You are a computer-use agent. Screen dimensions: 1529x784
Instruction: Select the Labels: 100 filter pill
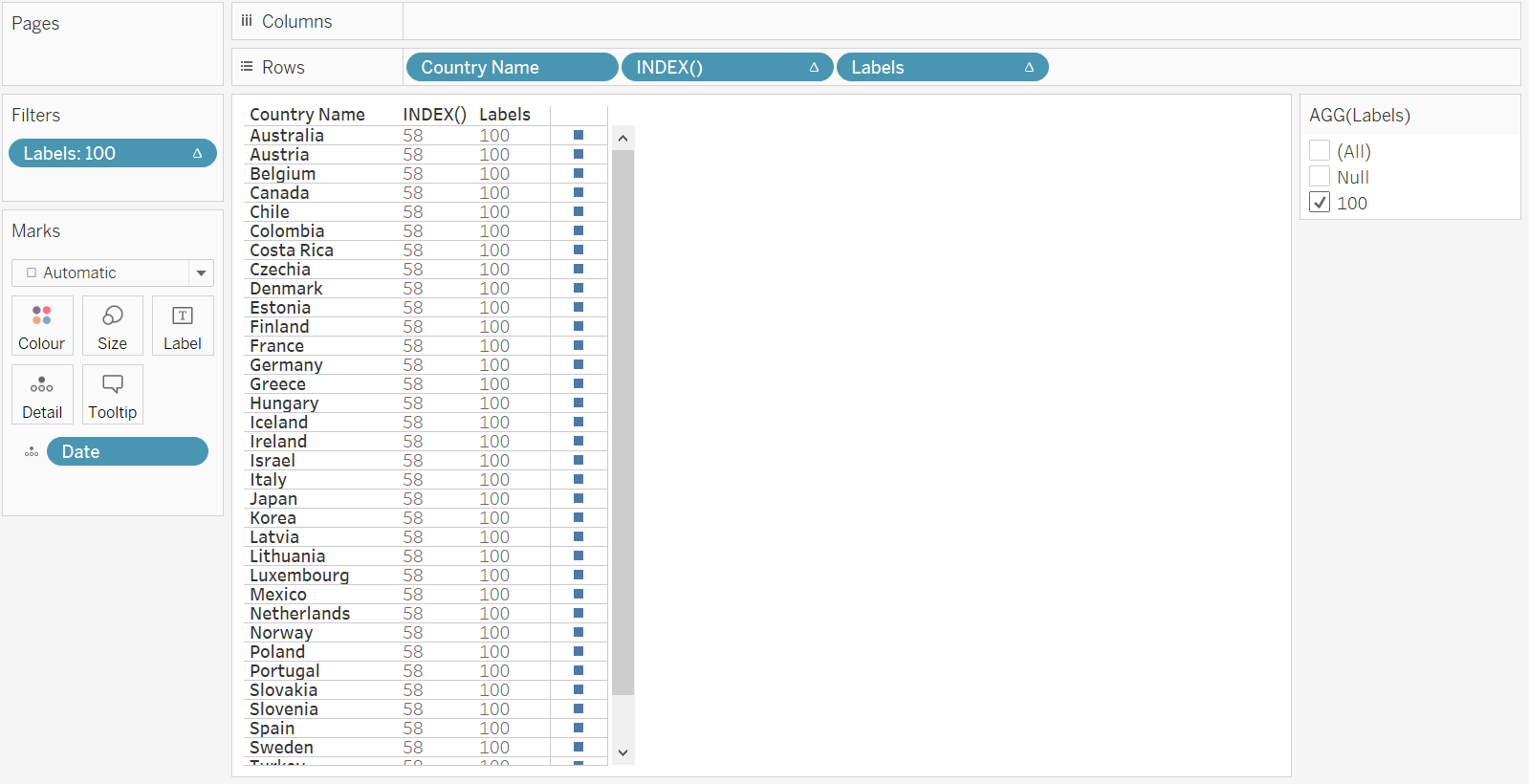pyautogui.click(x=112, y=153)
